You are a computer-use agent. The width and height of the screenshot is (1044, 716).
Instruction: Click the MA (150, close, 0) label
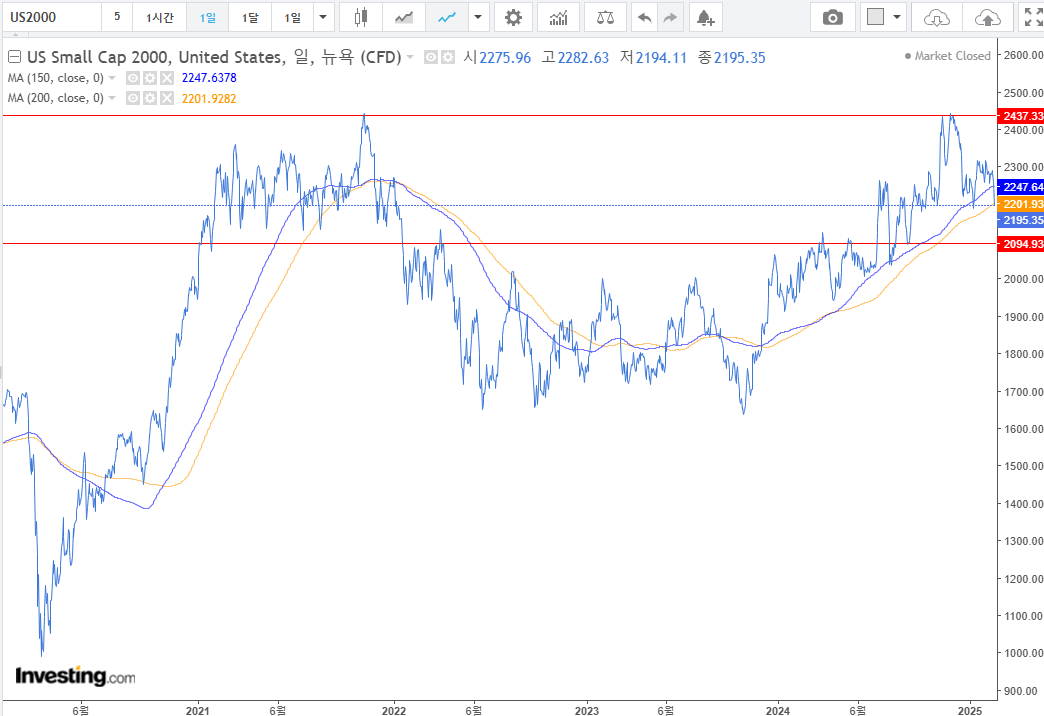point(55,78)
